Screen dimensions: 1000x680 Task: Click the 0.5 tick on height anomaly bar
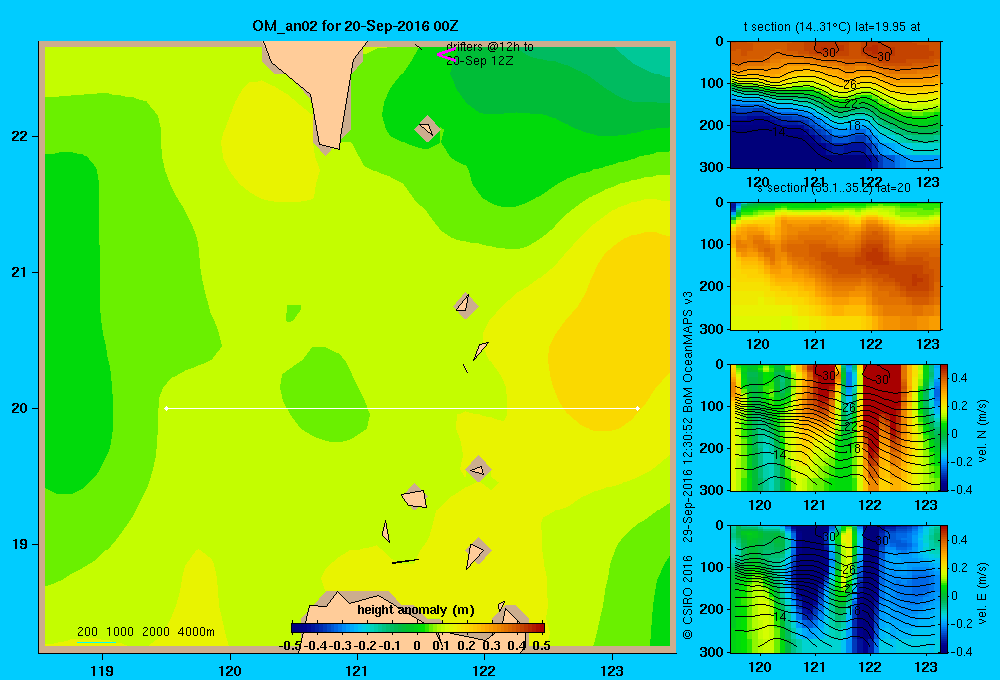[541, 646]
